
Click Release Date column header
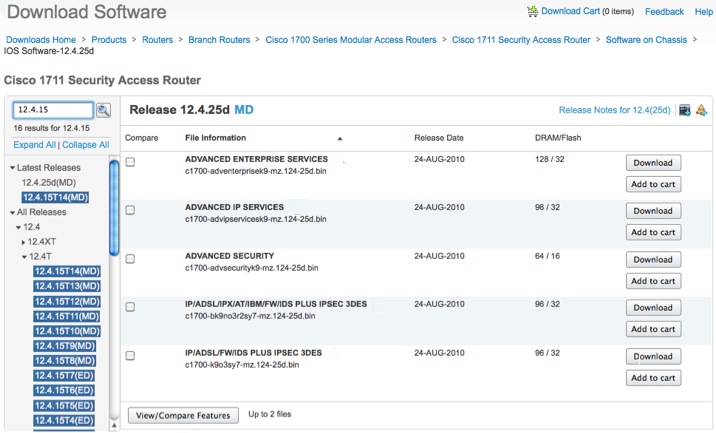[439, 138]
